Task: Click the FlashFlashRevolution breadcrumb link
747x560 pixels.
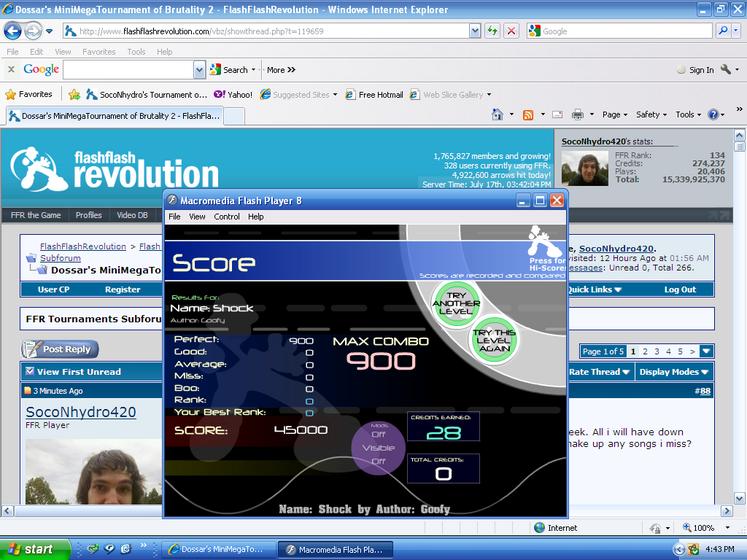Action: 83,246
